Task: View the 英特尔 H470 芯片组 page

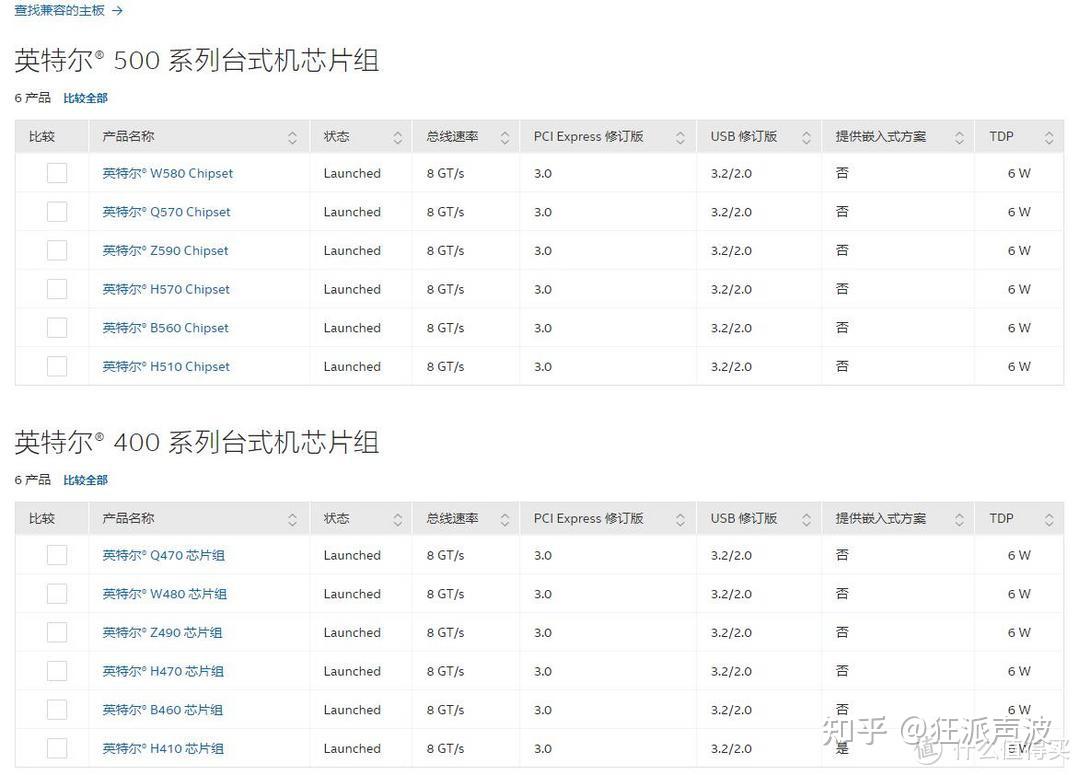Action: pos(163,671)
